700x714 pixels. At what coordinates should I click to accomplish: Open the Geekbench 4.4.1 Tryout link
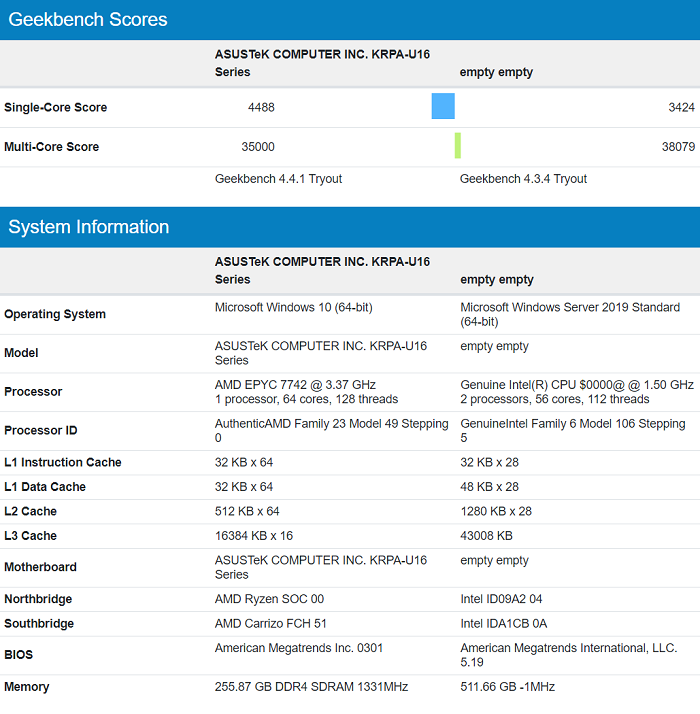[x=278, y=179]
